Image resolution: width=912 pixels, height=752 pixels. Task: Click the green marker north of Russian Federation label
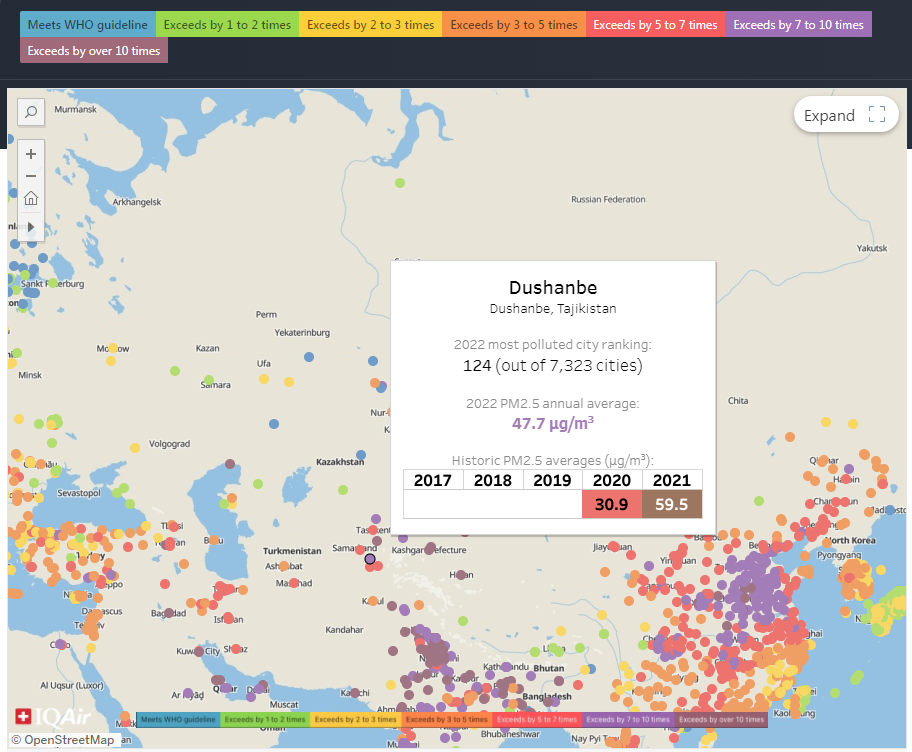pyautogui.click(x=400, y=183)
